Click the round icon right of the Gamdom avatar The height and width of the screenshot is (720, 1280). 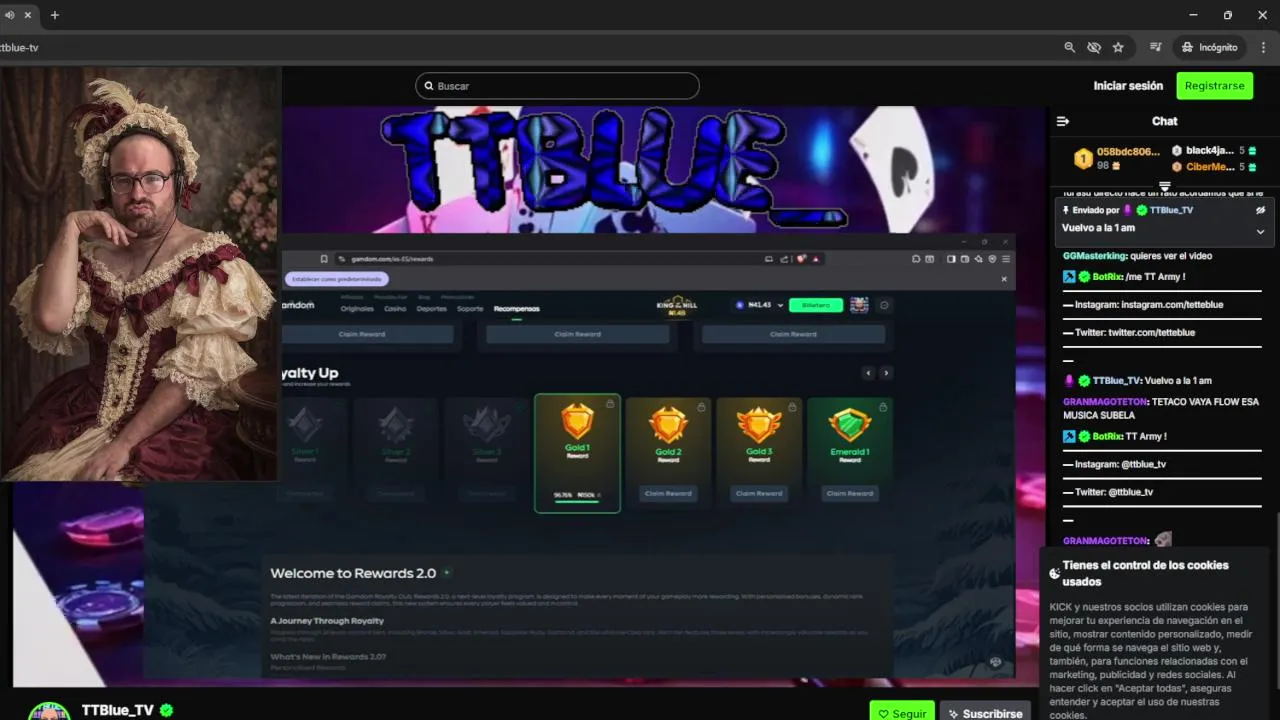coord(884,305)
